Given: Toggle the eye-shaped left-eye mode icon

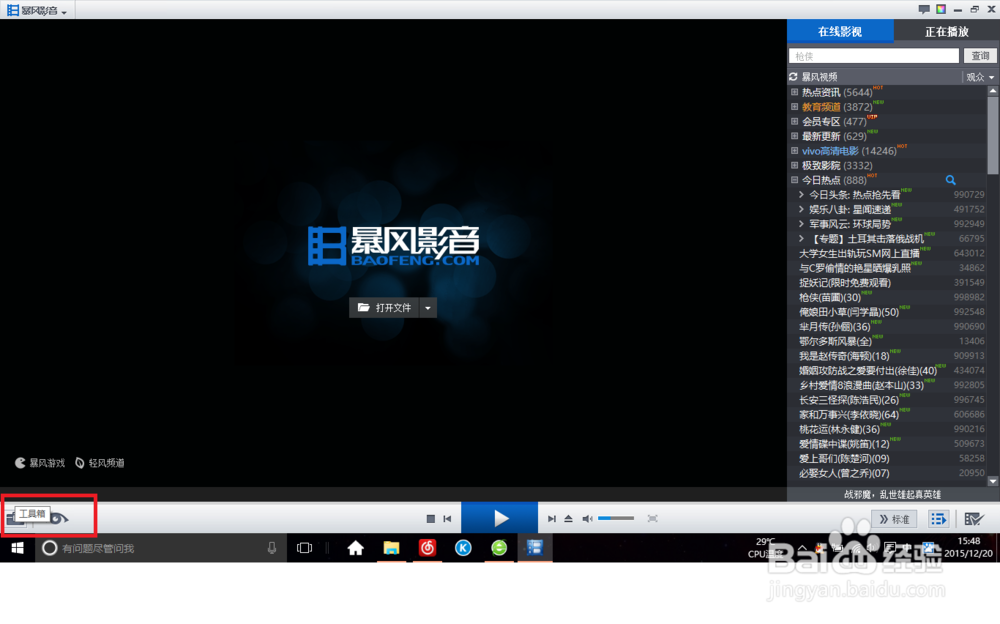Looking at the screenshot, I should [x=59, y=519].
